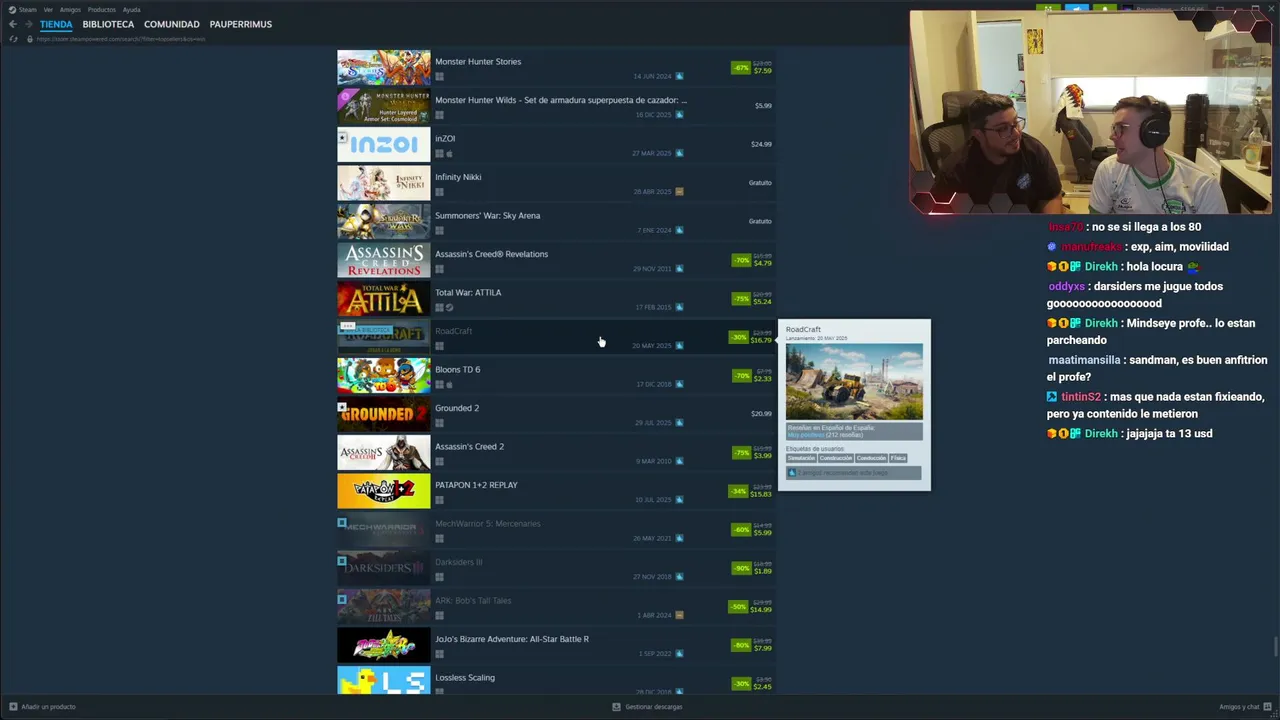Switch to the TIENDA tab

coord(56,24)
